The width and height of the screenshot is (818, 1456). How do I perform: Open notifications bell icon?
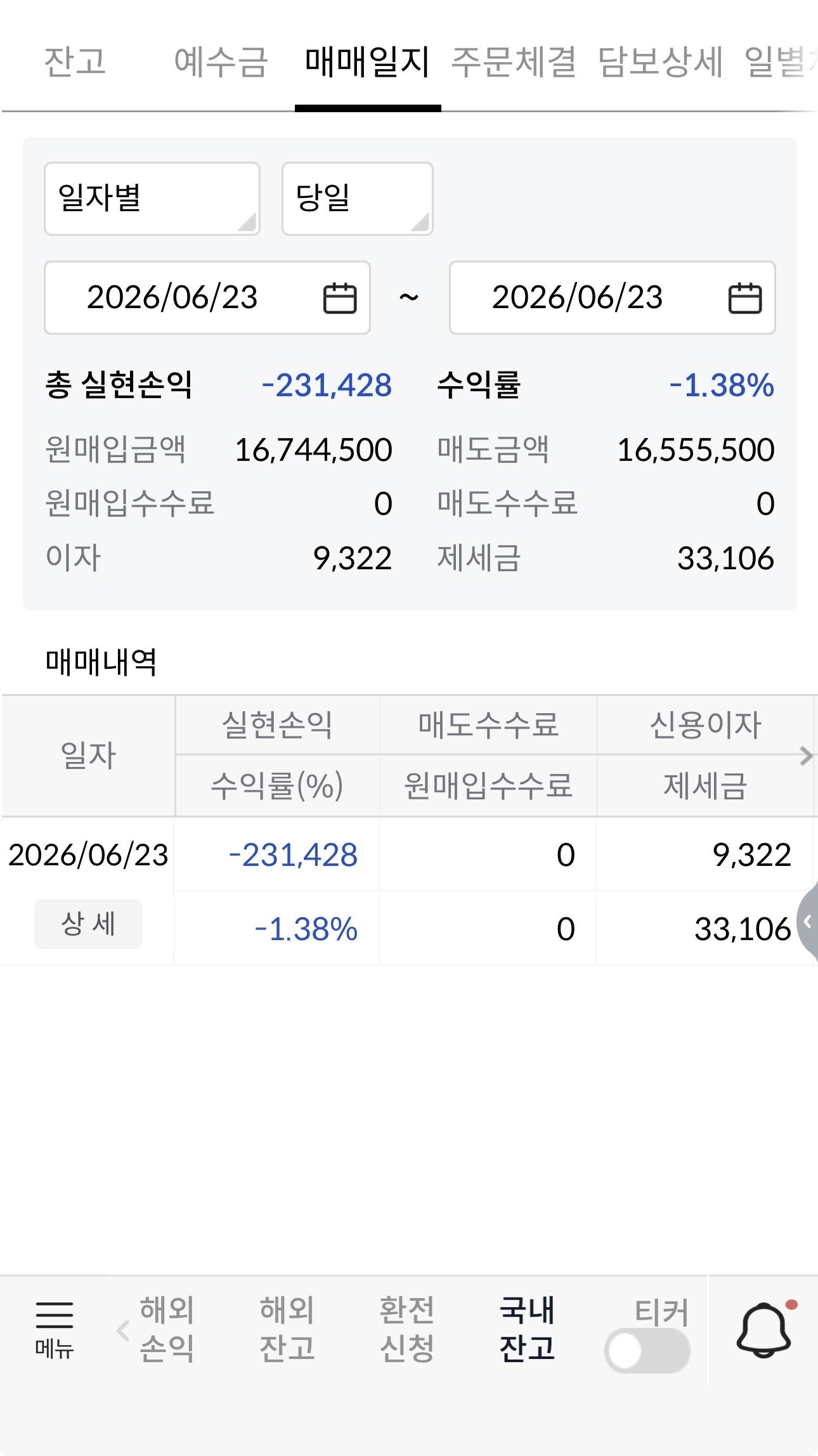coord(763,1330)
